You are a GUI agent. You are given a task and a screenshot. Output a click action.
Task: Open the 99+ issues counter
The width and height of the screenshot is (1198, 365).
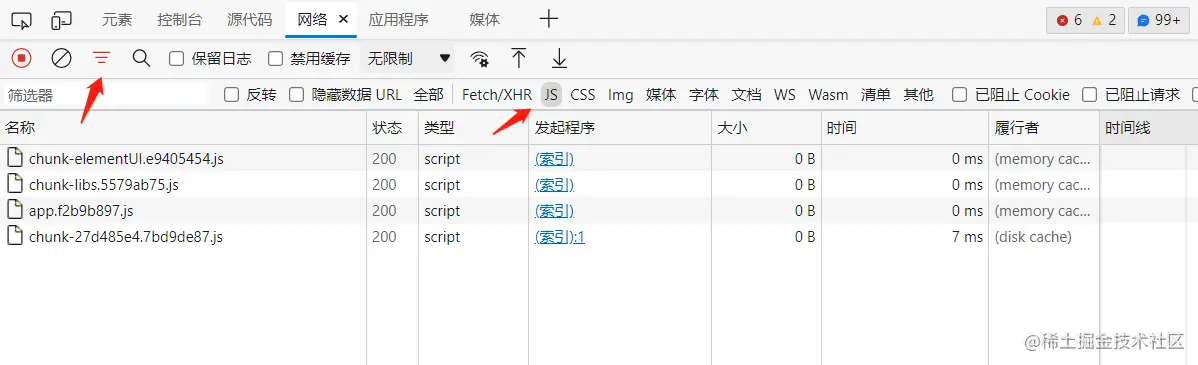point(1159,21)
